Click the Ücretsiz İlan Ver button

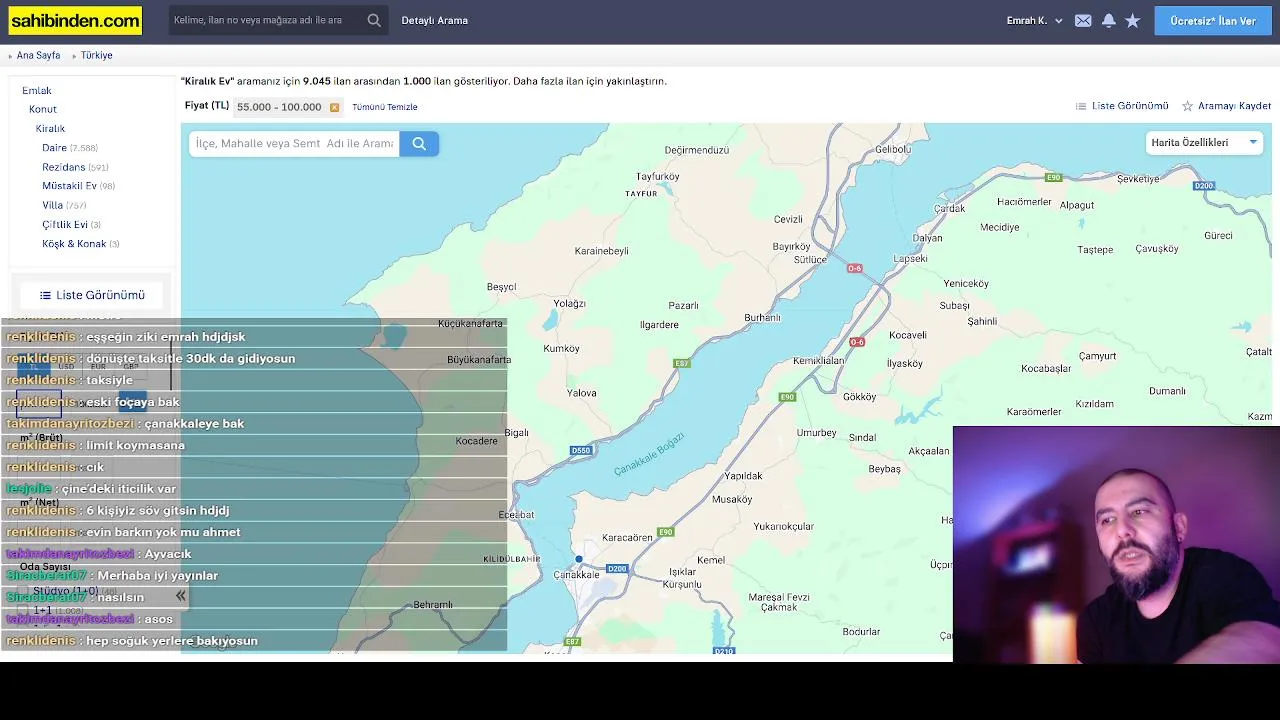(1213, 21)
